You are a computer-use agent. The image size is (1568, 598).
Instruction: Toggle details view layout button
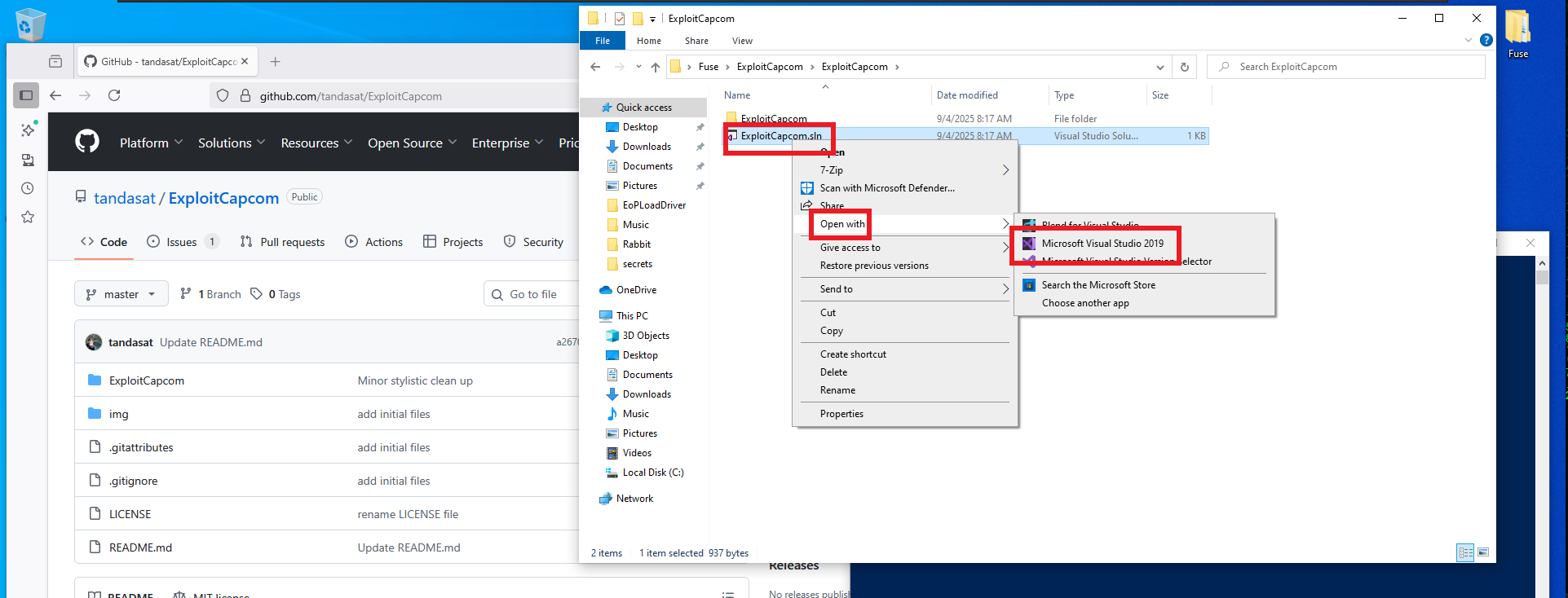pos(1465,552)
